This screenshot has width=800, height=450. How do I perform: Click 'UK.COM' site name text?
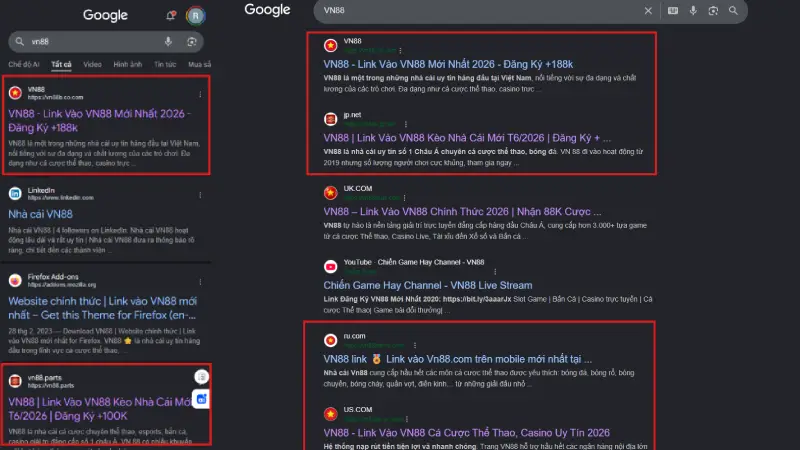[x=358, y=188]
